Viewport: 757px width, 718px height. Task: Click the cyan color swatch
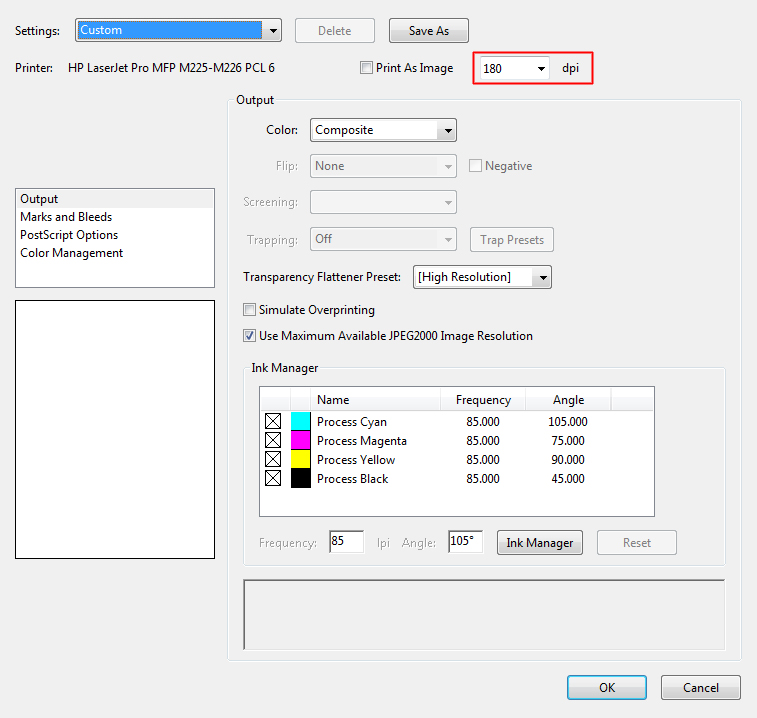tap(301, 422)
